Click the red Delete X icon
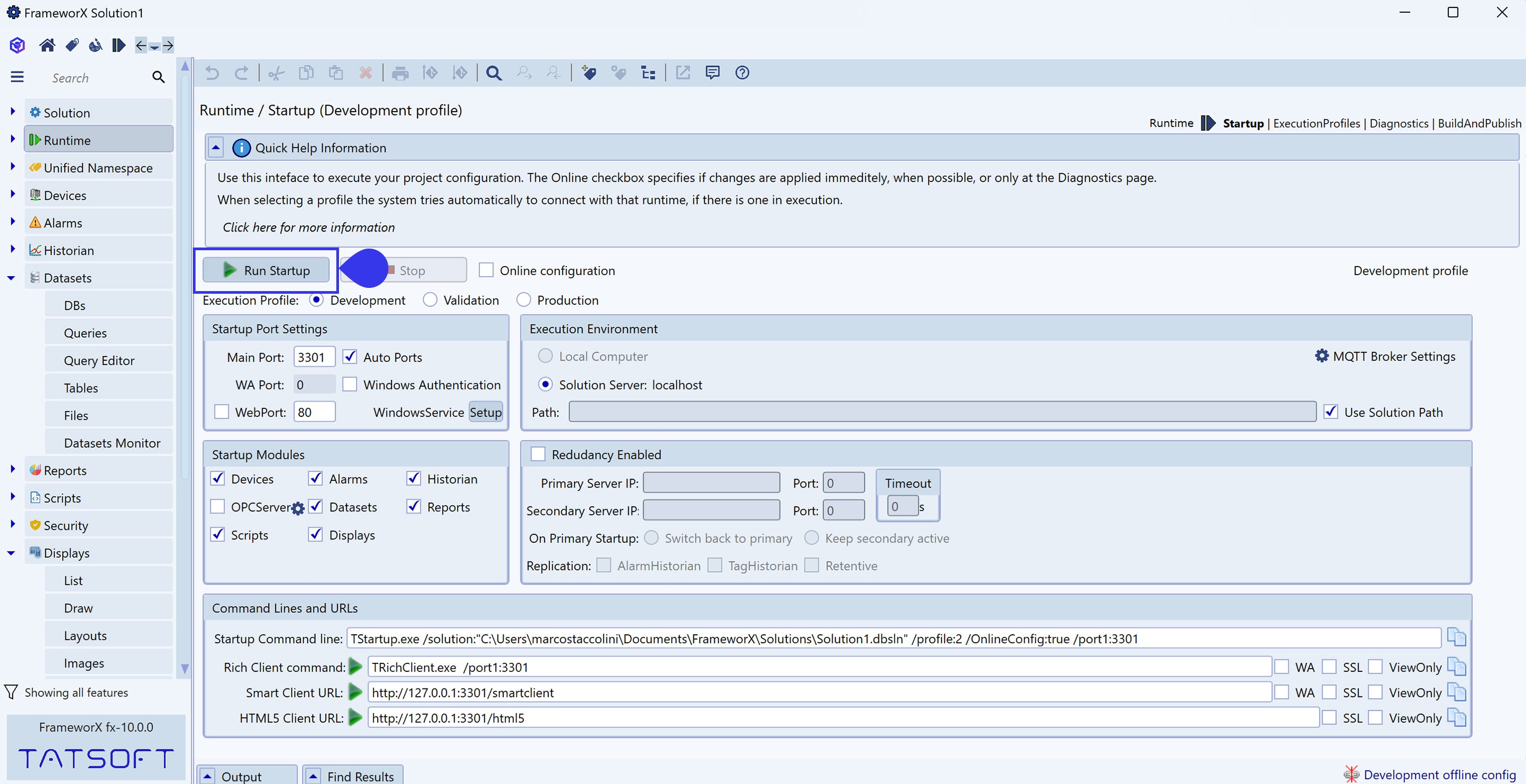1526x784 pixels. (366, 73)
